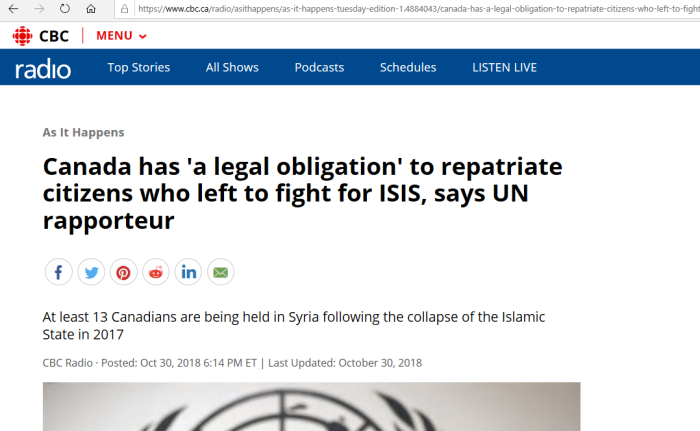Email this article via envelope icon

click(221, 272)
